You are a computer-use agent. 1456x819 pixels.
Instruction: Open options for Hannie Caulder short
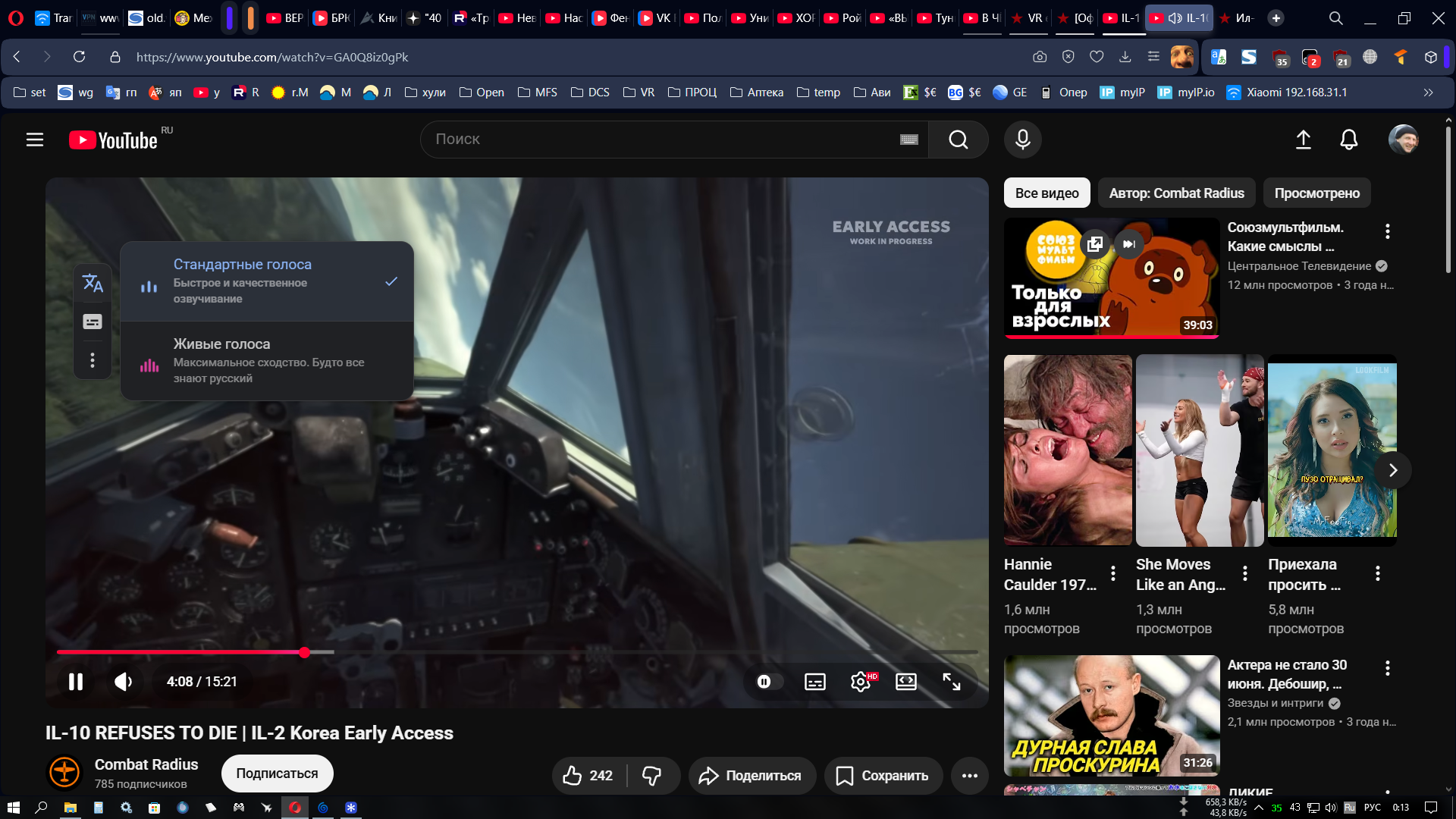pyautogui.click(x=1112, y=574)
